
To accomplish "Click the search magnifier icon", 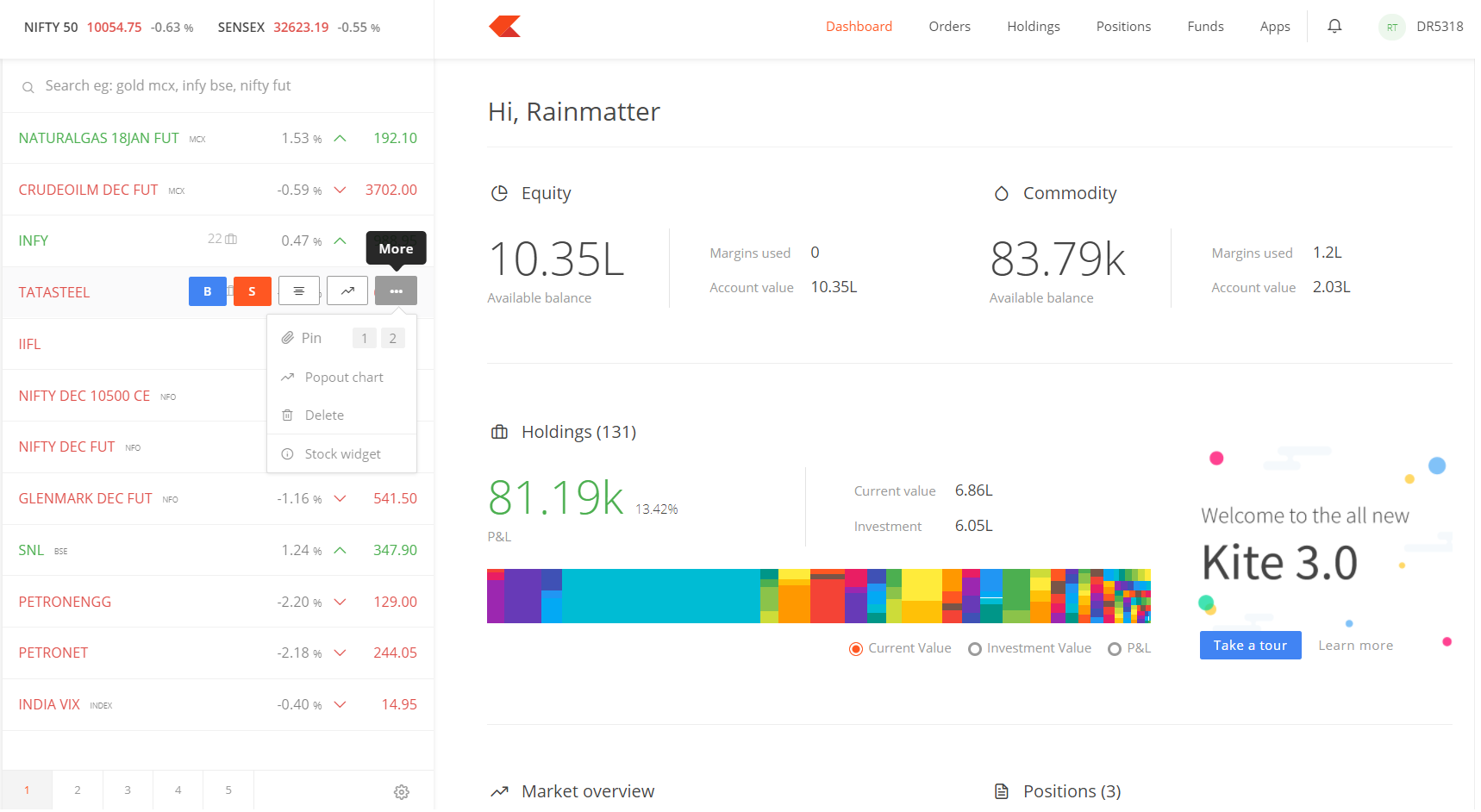I will 28,87.
